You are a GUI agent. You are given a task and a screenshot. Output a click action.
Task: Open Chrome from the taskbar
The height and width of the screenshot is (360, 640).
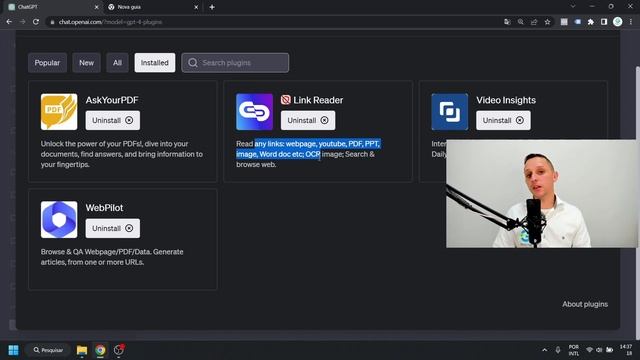pyautogui.click(x=100, y=350)
